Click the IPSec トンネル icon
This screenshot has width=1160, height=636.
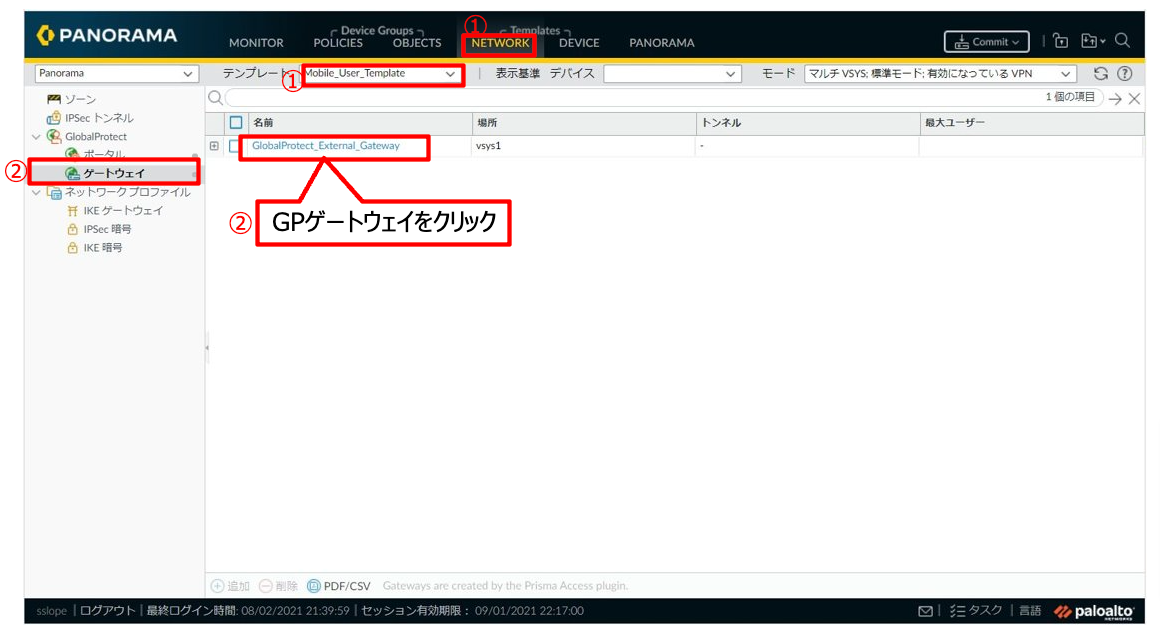pyautogui.click(x=53, y=118)
